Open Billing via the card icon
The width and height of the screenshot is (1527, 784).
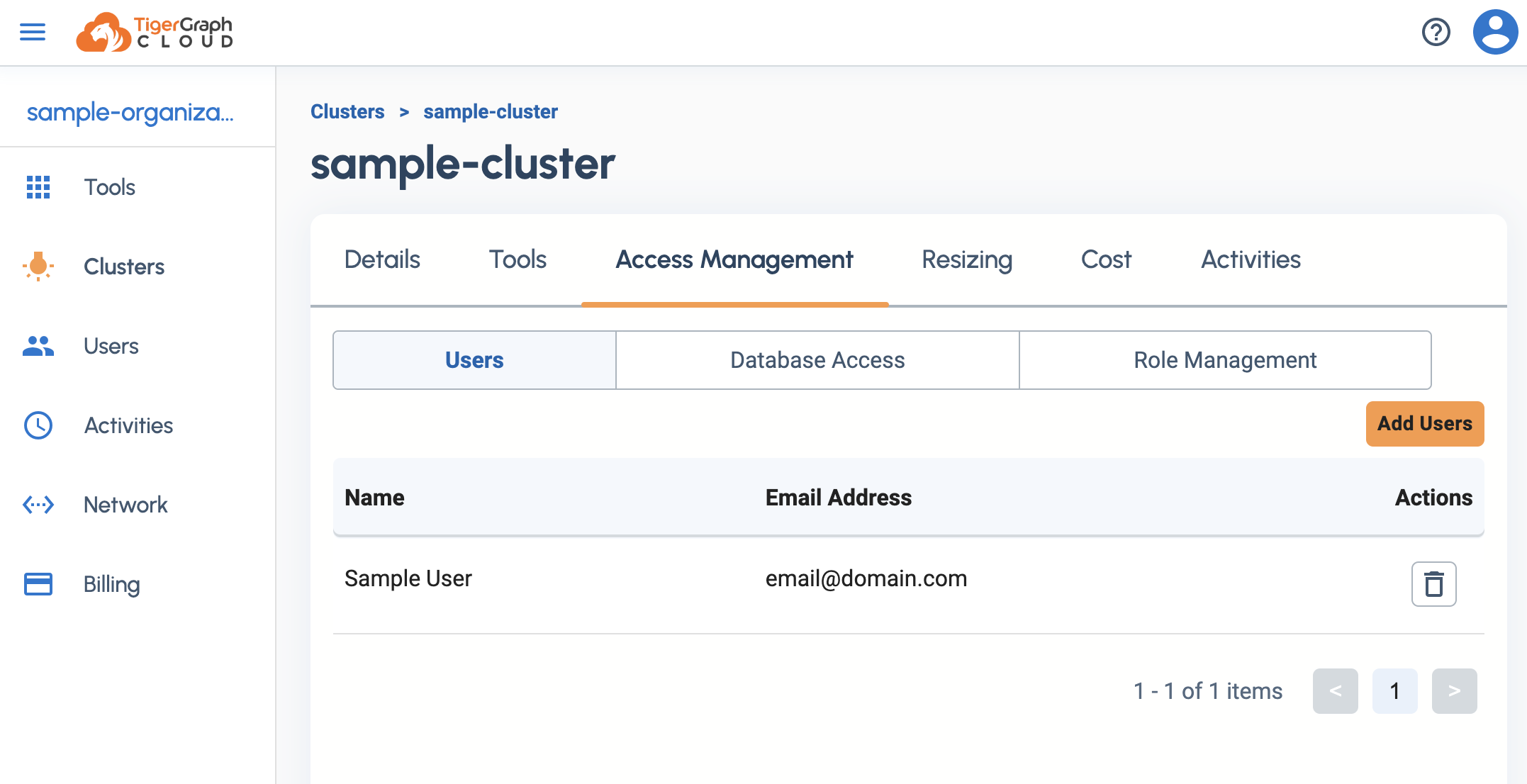[38, 584]
